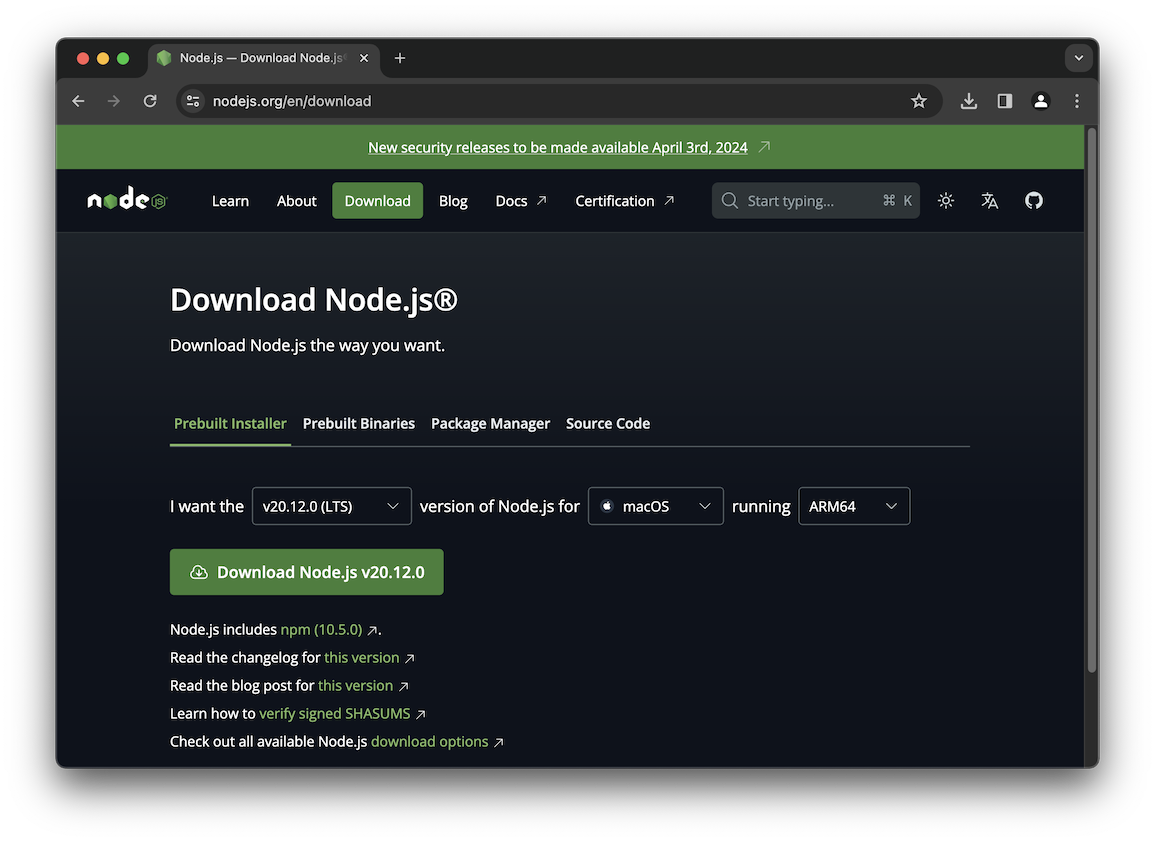
Task: Open a new browser tab
Action: tap(400, 58)
